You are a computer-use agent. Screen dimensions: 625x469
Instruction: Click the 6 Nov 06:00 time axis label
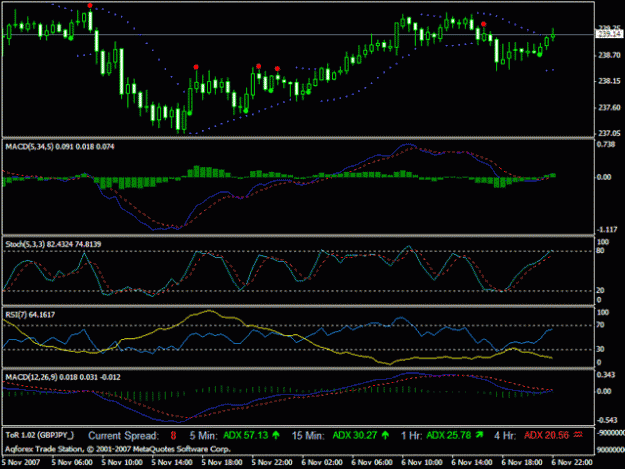[372, 462]
